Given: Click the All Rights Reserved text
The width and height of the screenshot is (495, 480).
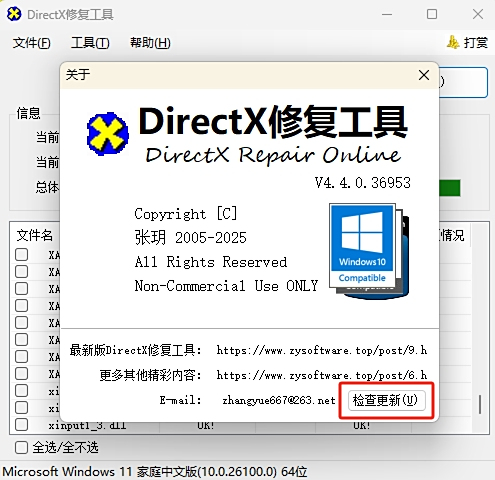Looking at the screenshot, I should [211, 262].
